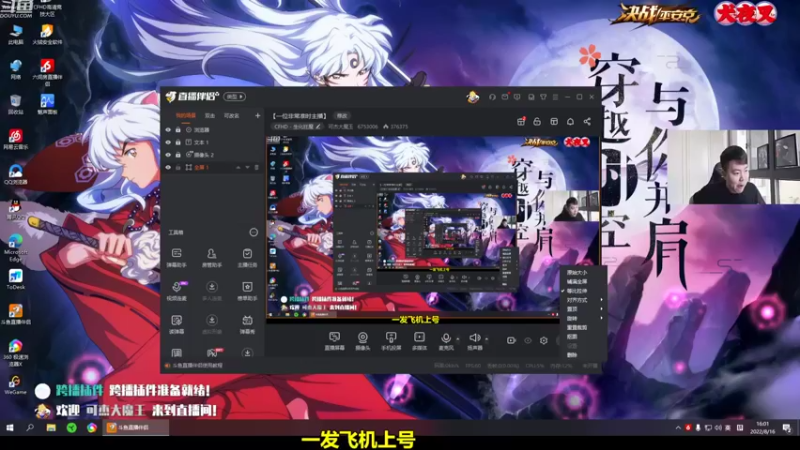Click the share icon above the preview
800x450 pixels.
tap(587, 121)
